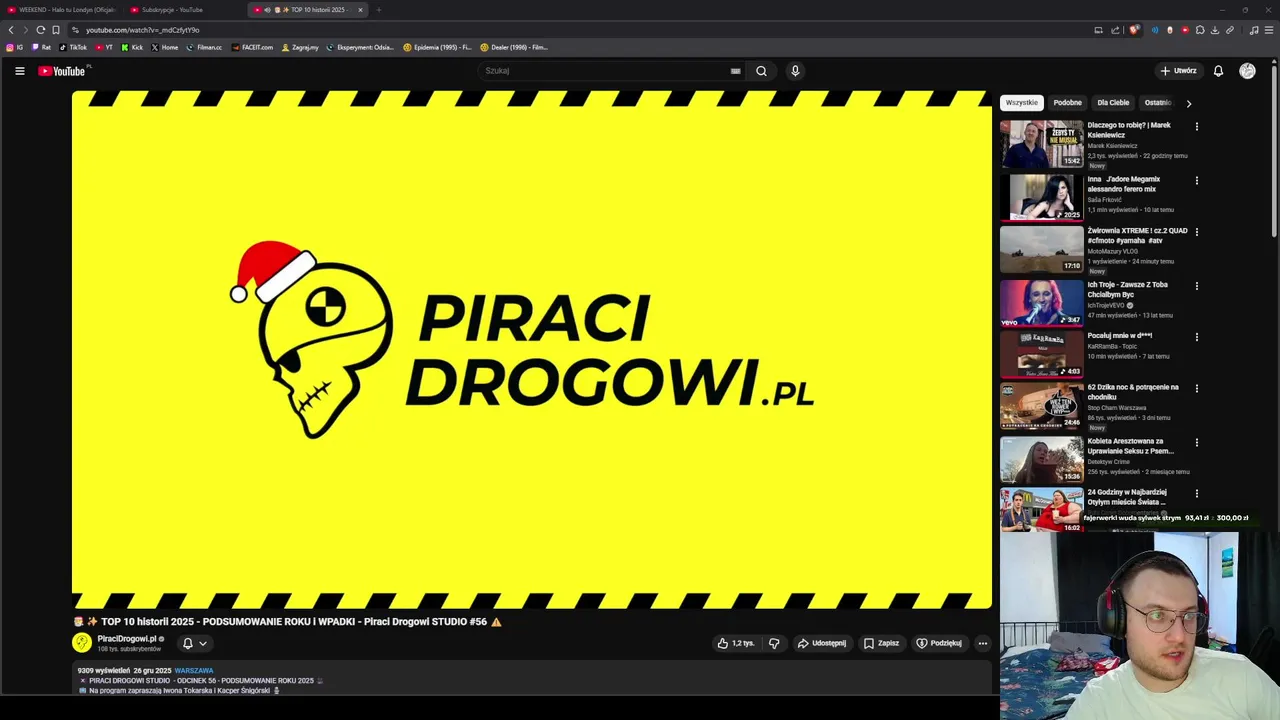This screenshot has height=720, width=1280.
Task: Open Żwirownia XTREME video thumbnail
Action: tap(1041, 249)
